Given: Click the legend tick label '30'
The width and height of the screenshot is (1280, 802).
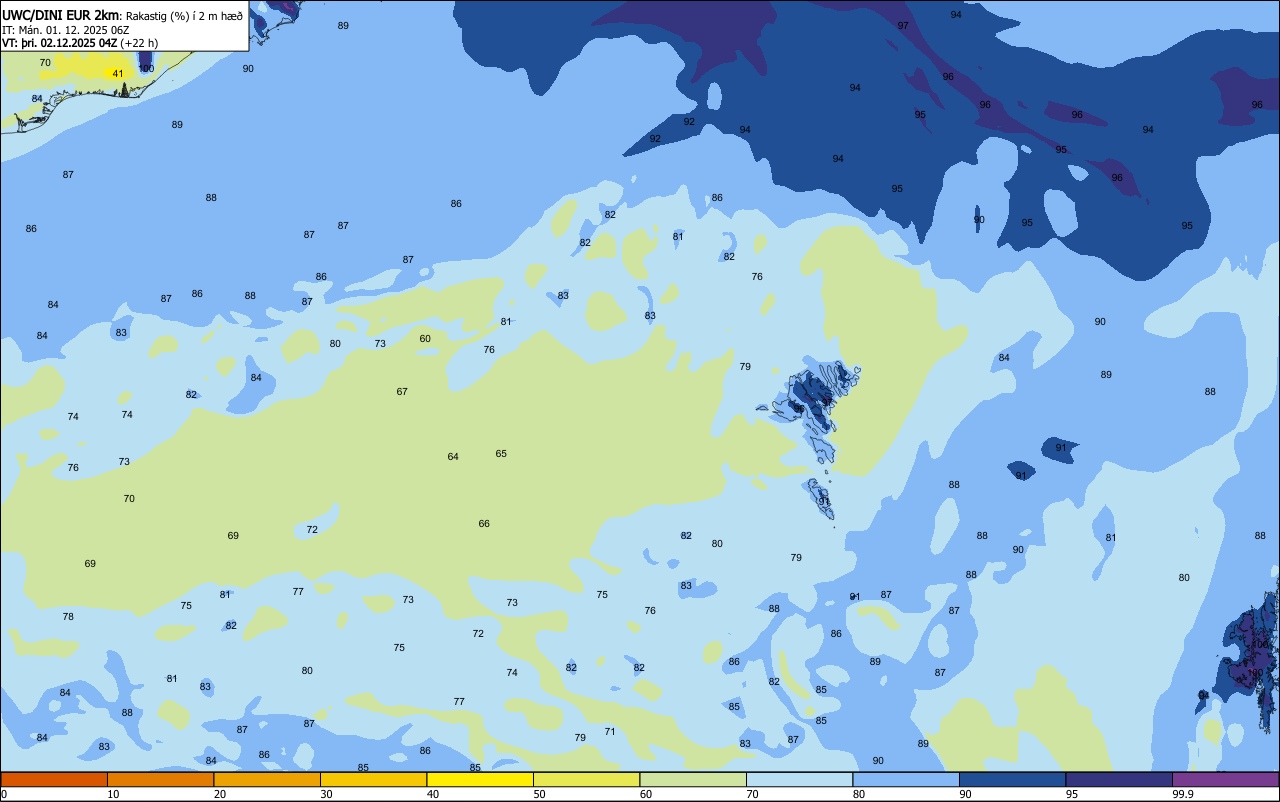Looking at the screenshot, I should coord(327,794).
